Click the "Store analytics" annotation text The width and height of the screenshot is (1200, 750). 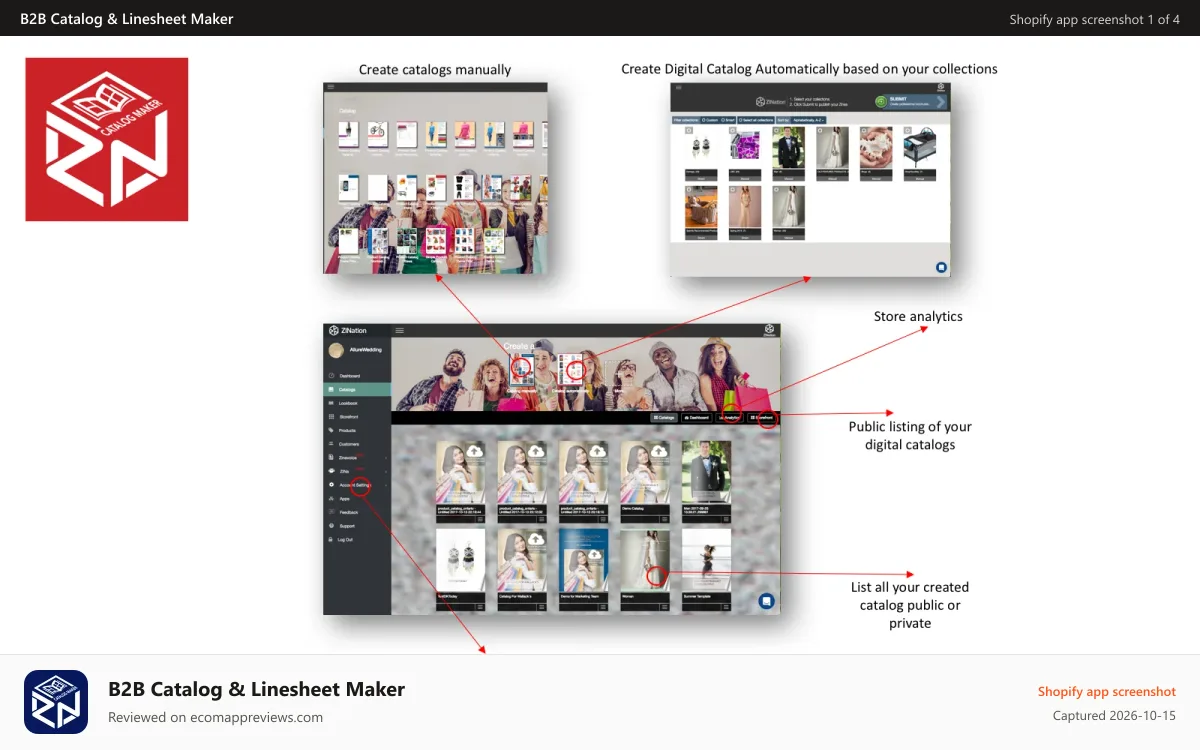(918, 317)
